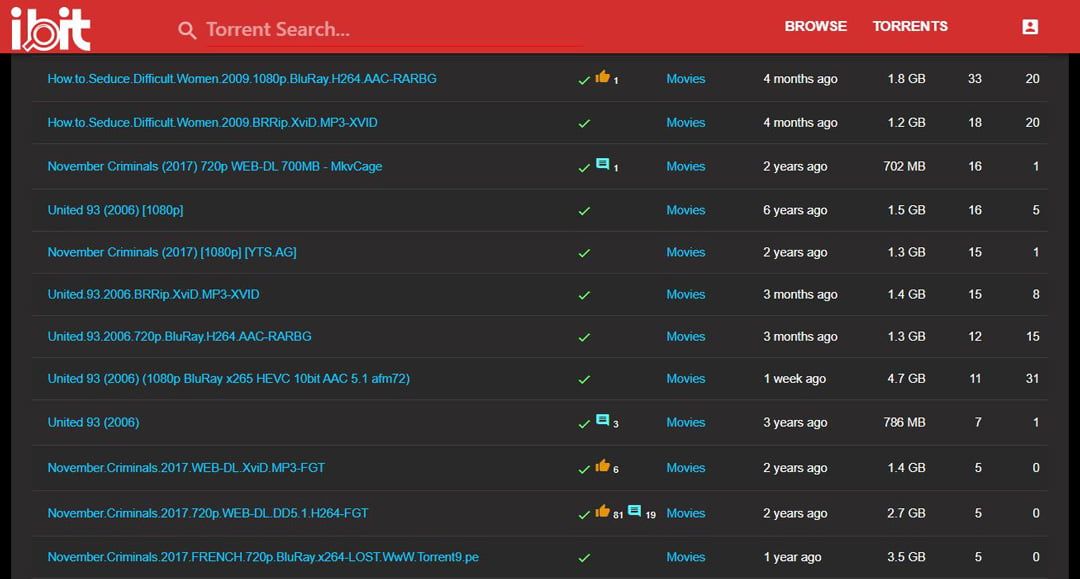Viewport: 1080px width, 579px height.
Task: Click the '1 week ago' date text
Action: click(x=794, y=378)
